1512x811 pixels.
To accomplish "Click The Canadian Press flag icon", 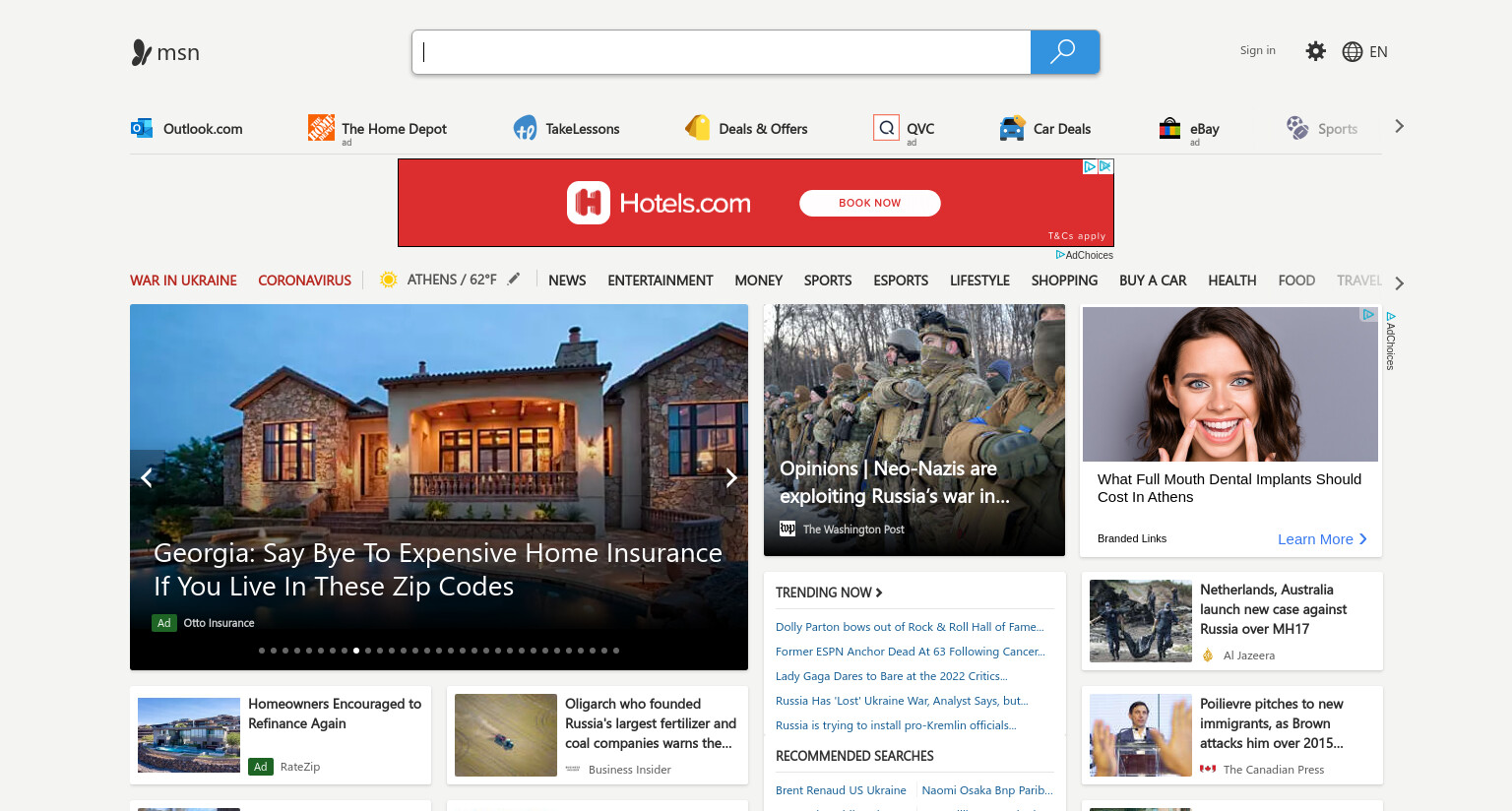I will pyautogui.click(x=1208, y=769).
